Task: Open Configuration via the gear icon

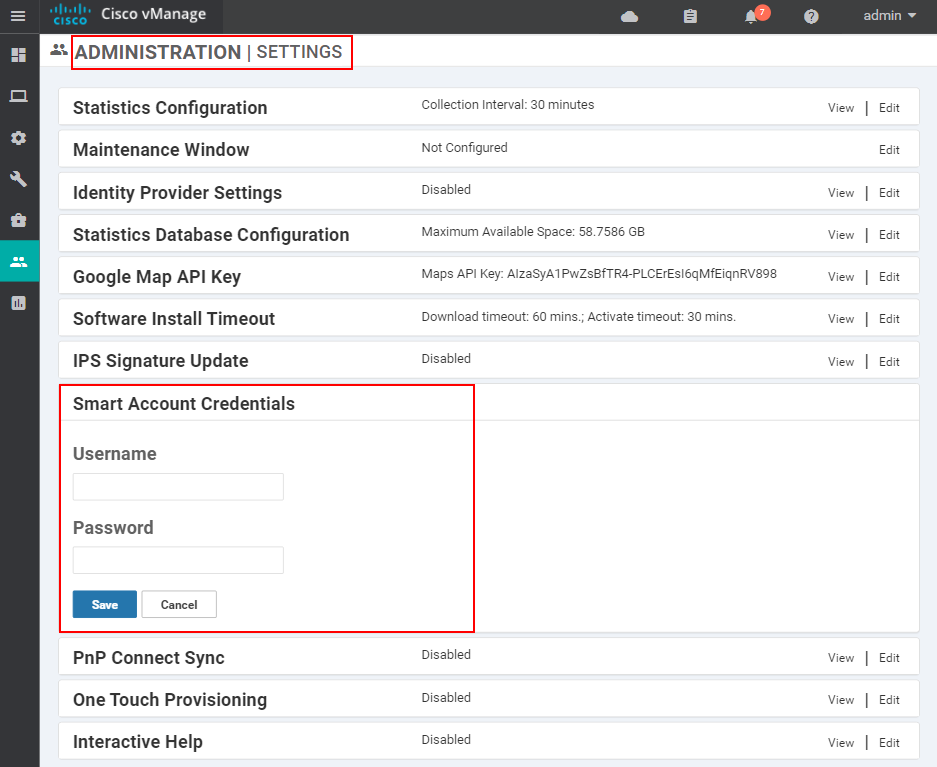Action: tap(18, 138)
